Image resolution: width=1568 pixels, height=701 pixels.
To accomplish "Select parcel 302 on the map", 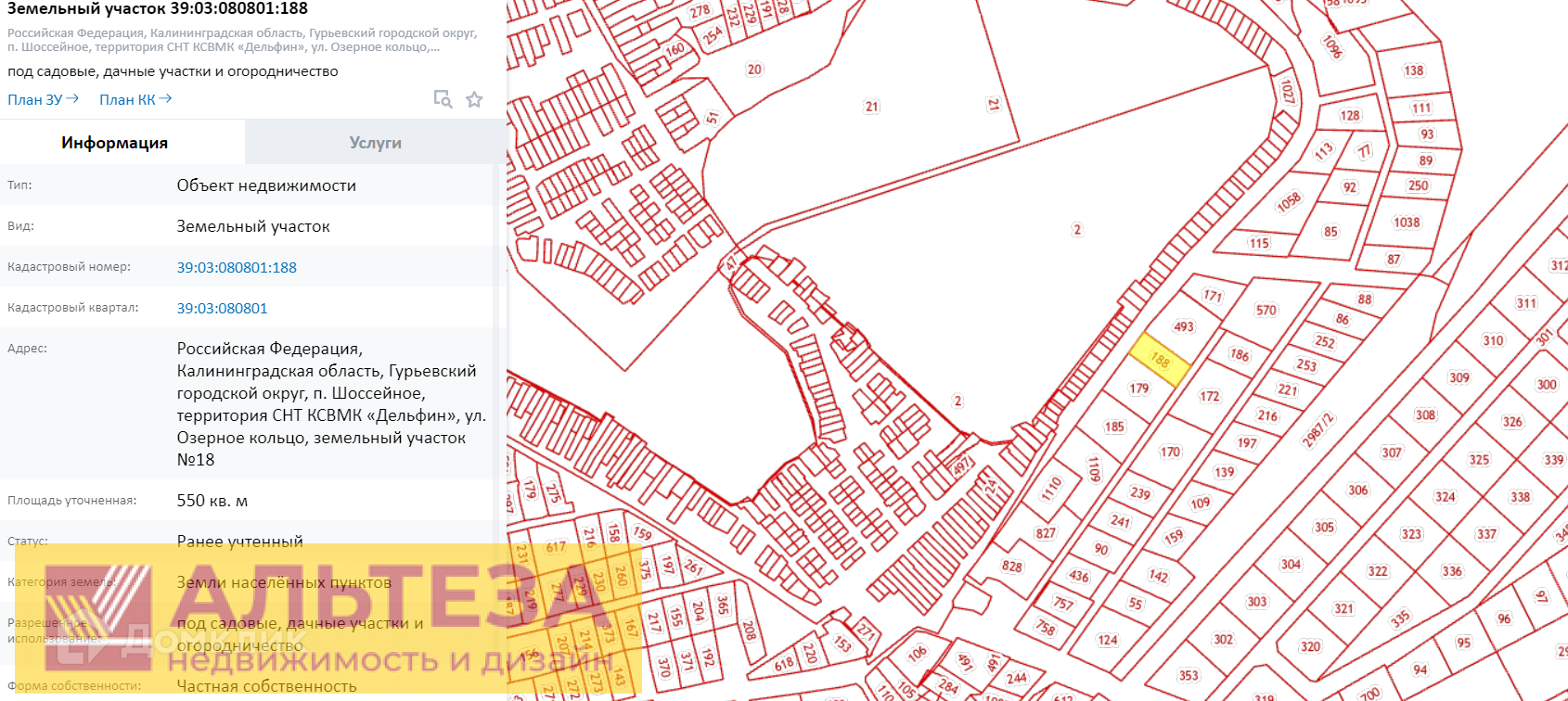I will click(1223, 639).
